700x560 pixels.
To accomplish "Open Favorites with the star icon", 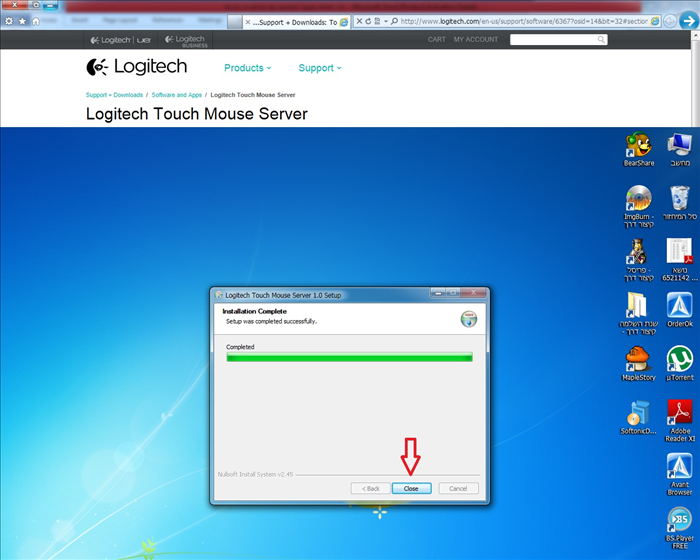I will pos(22,21).
